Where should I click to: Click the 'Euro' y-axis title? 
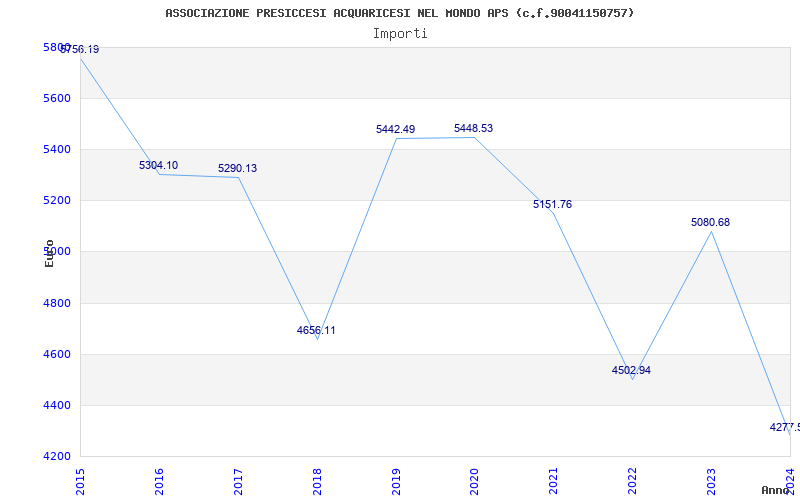tap(49, 253)
